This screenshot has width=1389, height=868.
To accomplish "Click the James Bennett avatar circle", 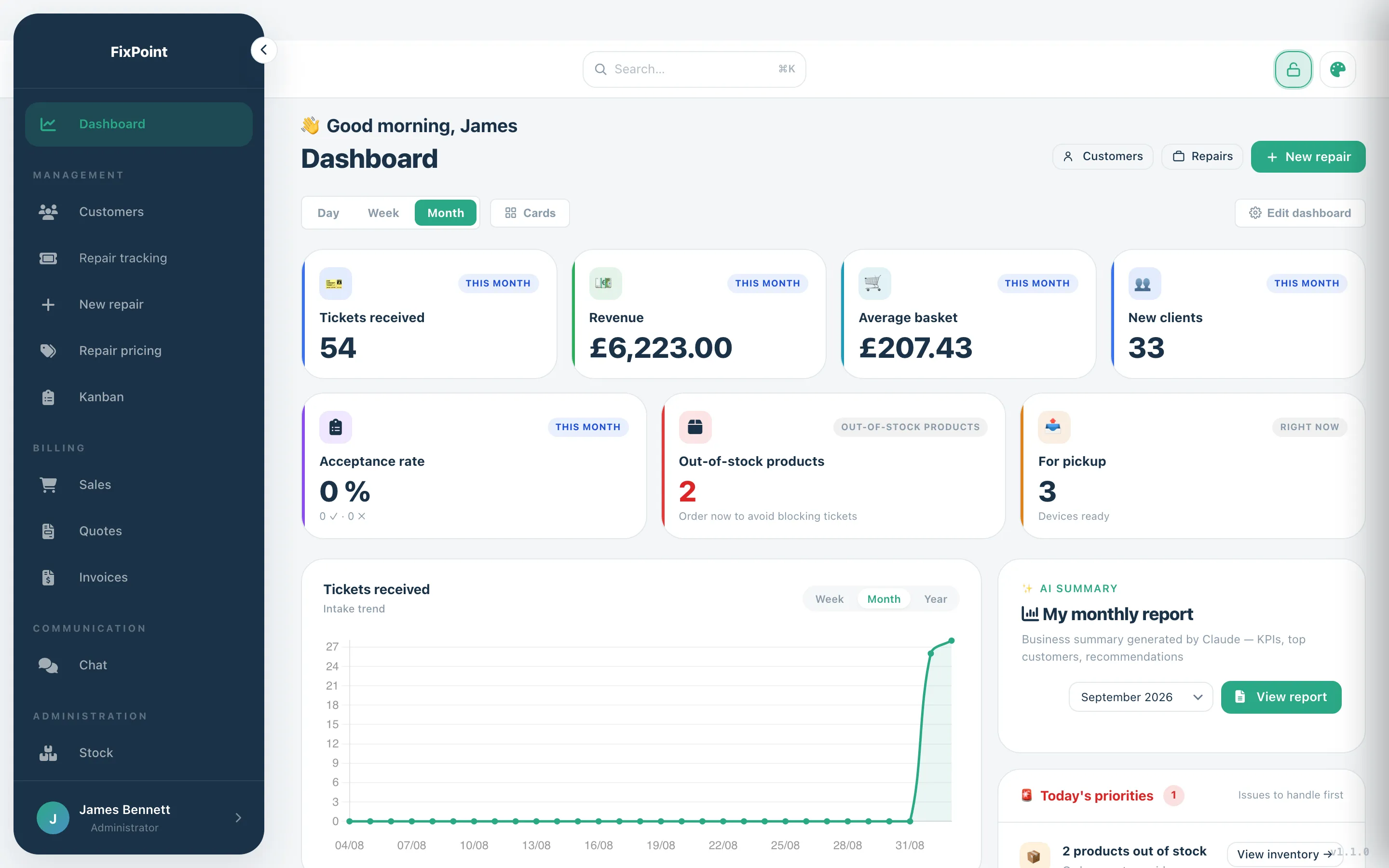I will click(53, 818).
